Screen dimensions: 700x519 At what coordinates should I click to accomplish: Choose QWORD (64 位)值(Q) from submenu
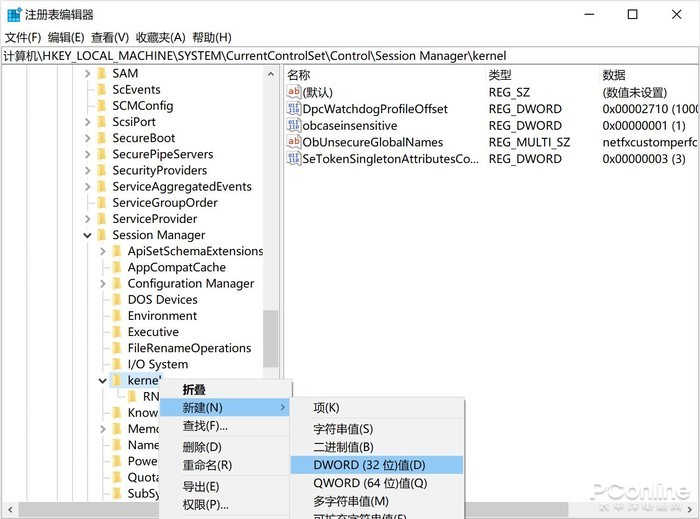(376, 483)
